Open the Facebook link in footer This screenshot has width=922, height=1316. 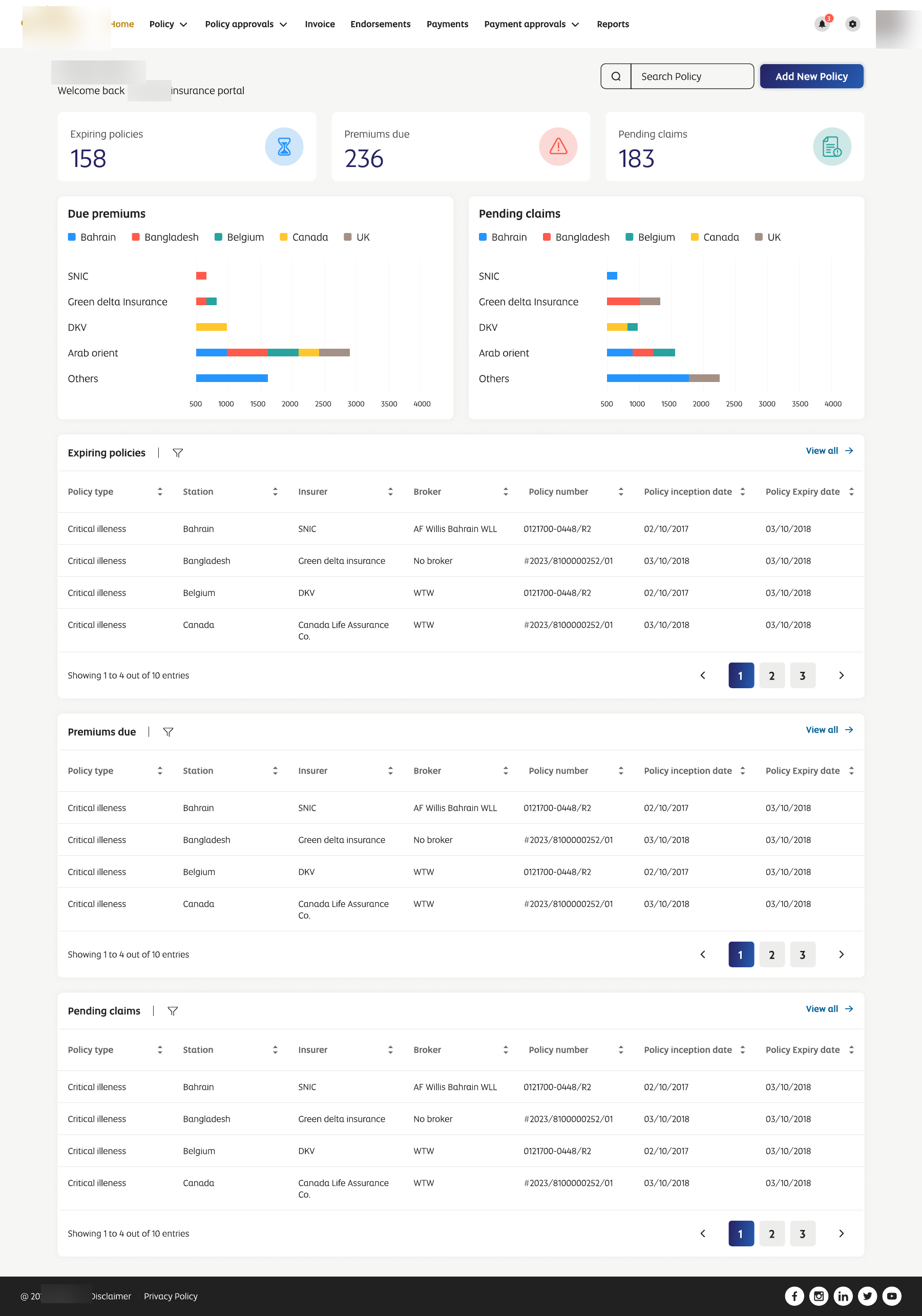point(794,1296)
